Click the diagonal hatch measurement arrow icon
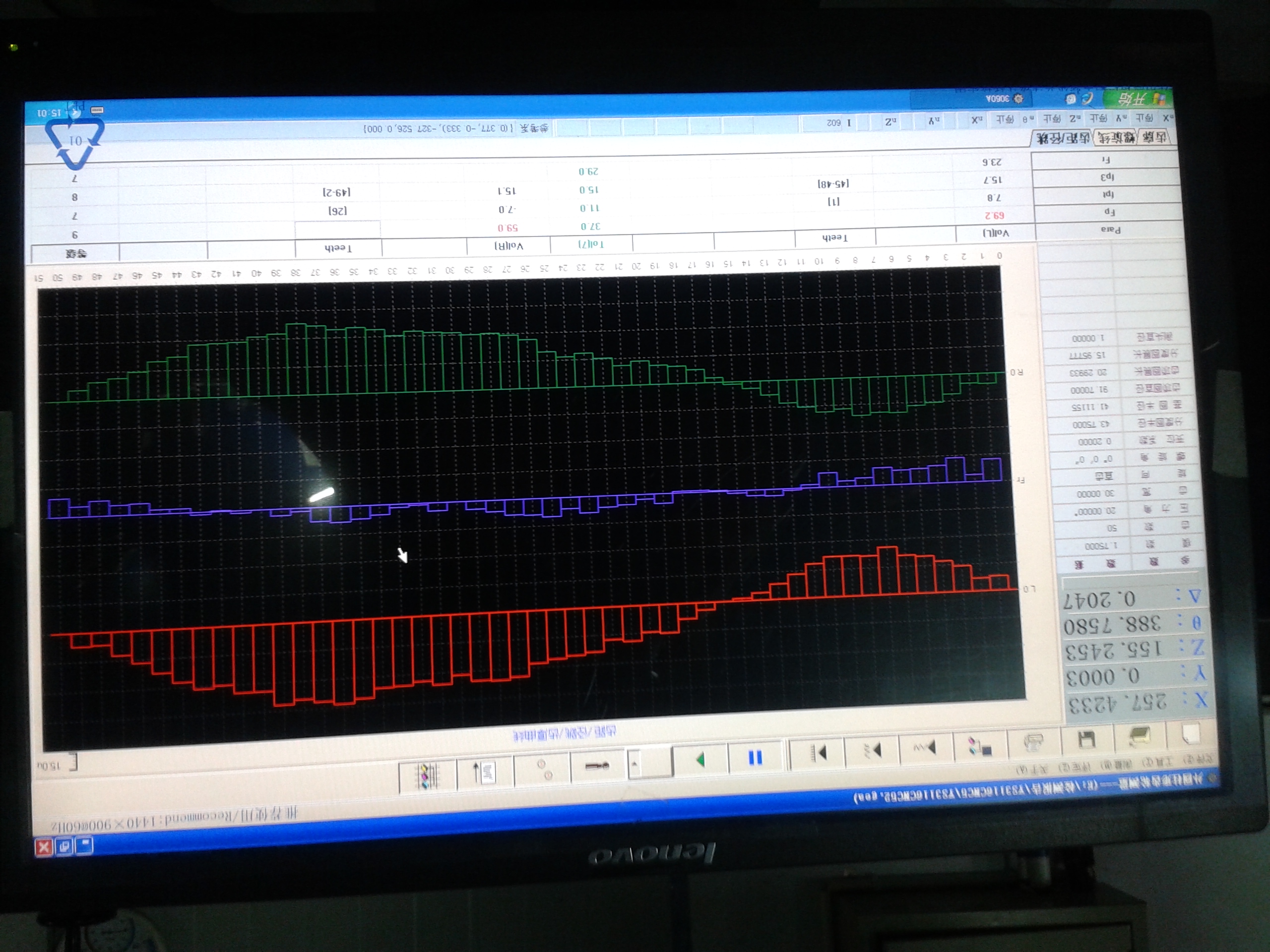The height and width of the screenshot is (952, 1270). (x=872, y=750)
